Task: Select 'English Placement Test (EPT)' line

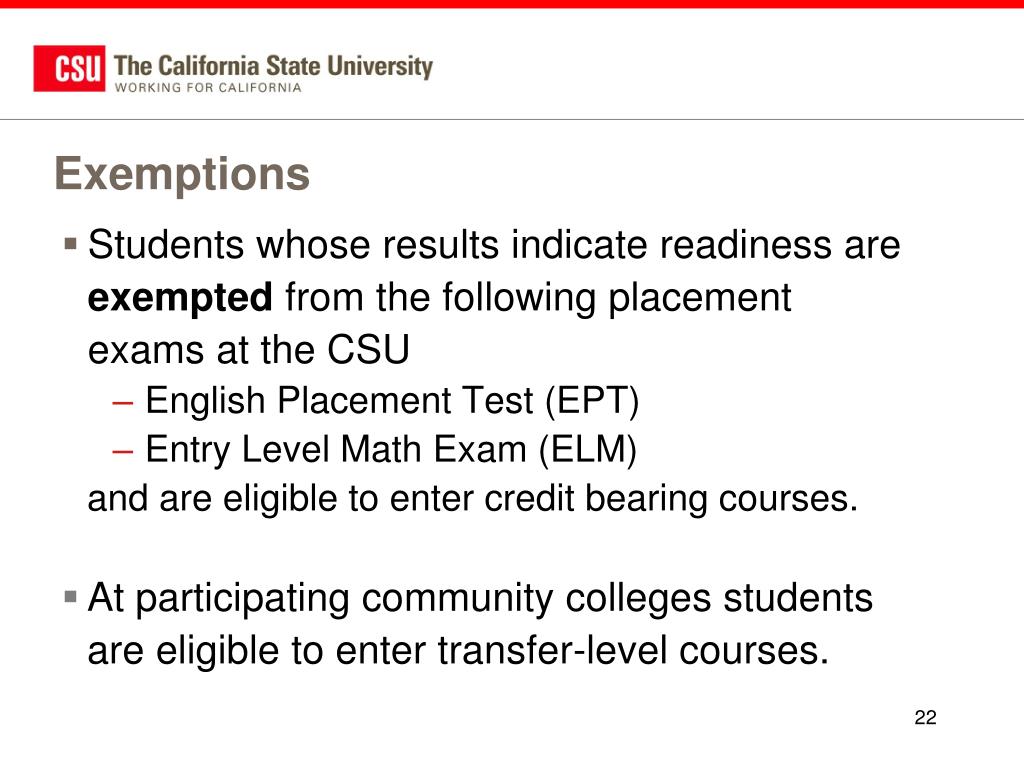Action: tap(392, 401)
